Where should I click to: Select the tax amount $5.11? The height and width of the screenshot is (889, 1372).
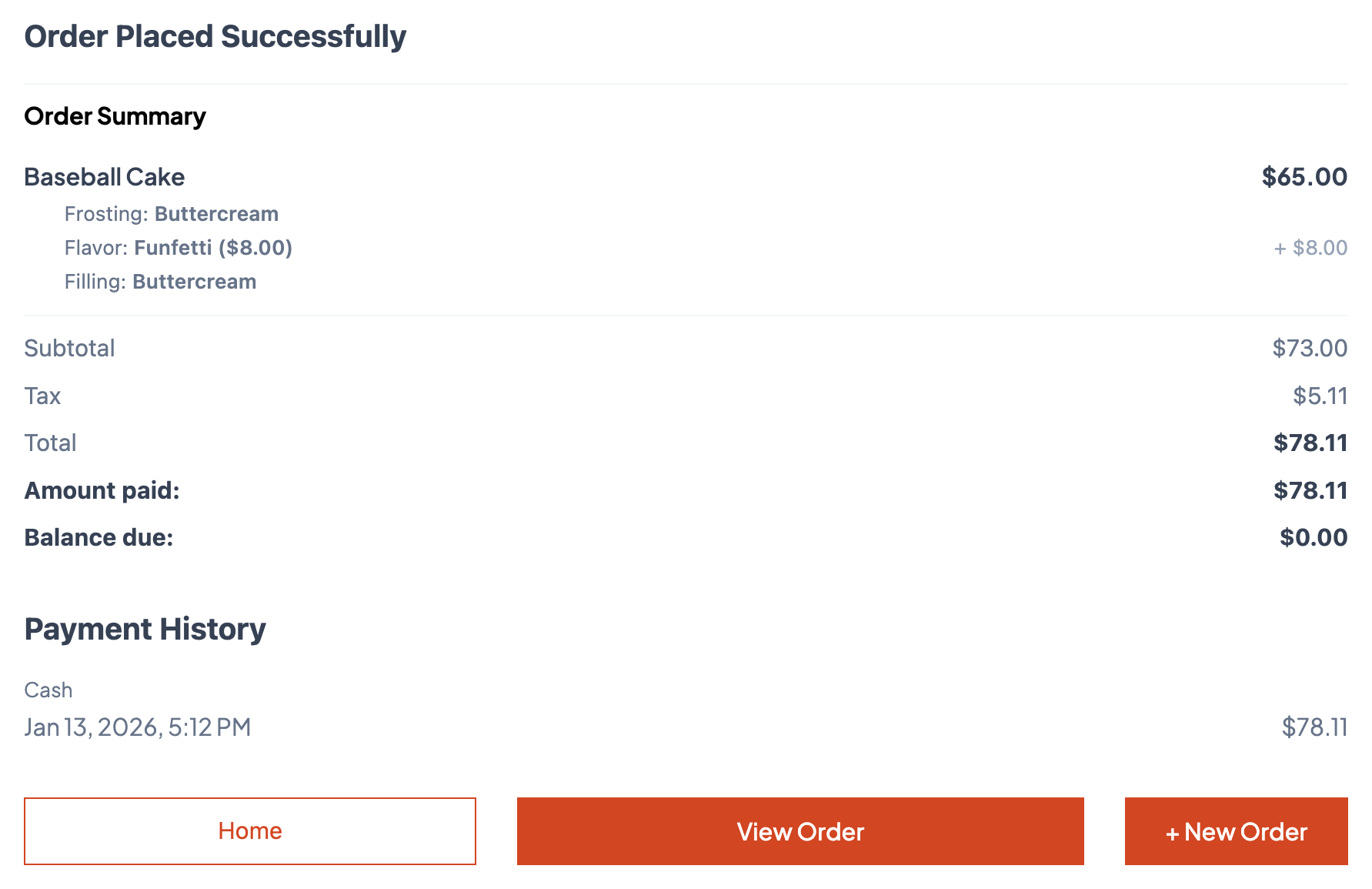coord(1320,396)
